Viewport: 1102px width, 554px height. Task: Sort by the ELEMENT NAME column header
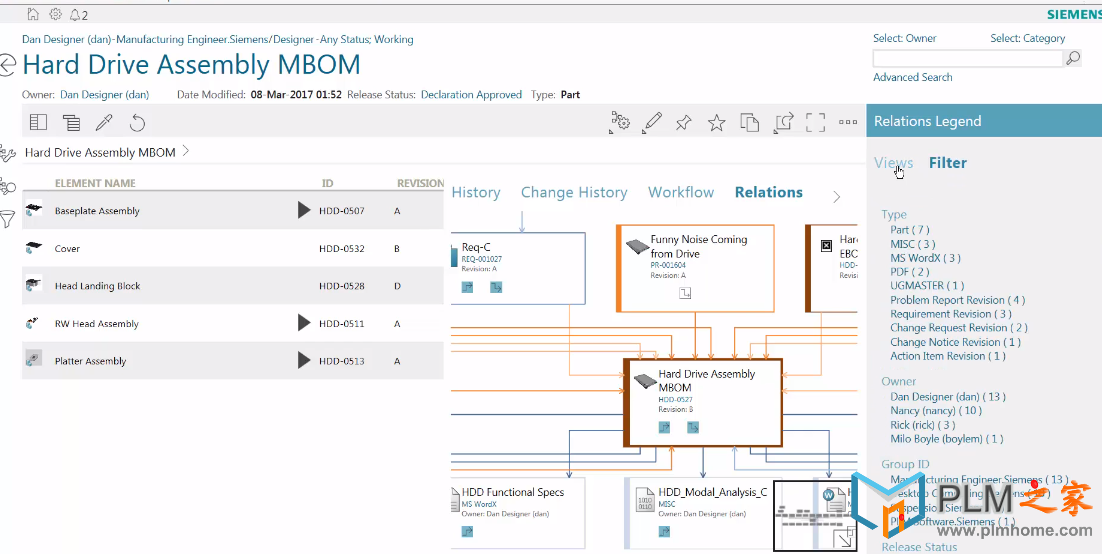pos(95,183)
